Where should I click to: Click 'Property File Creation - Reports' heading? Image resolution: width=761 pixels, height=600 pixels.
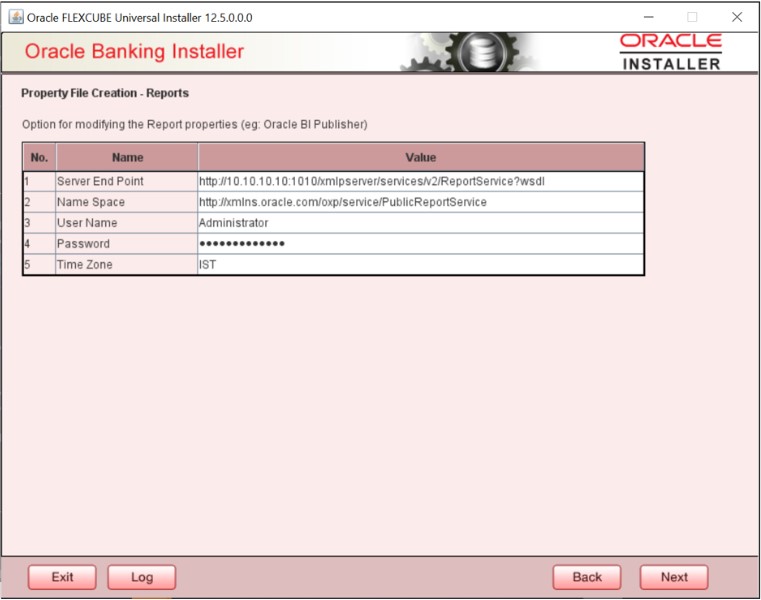[105, 93]
